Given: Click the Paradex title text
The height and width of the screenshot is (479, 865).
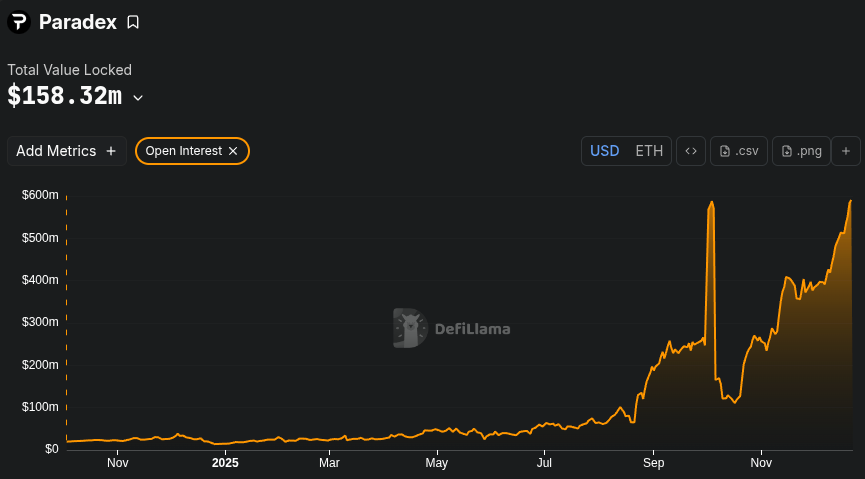Looking at the screenshot, I should pos(78,22).
